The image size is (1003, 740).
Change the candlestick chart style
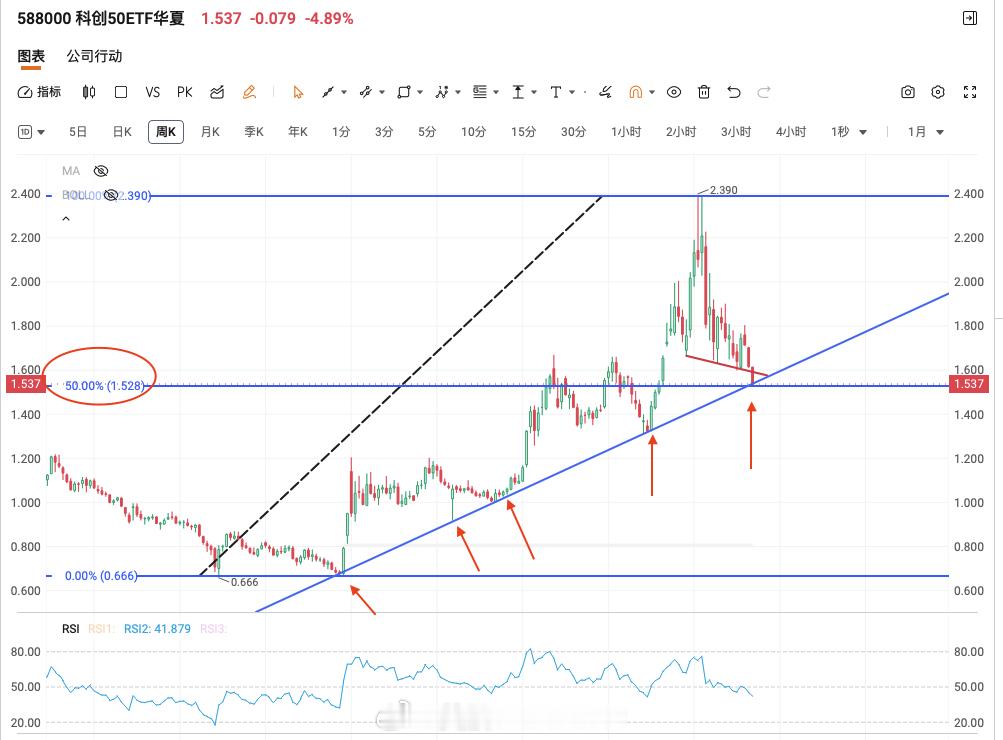coord(89,92)
